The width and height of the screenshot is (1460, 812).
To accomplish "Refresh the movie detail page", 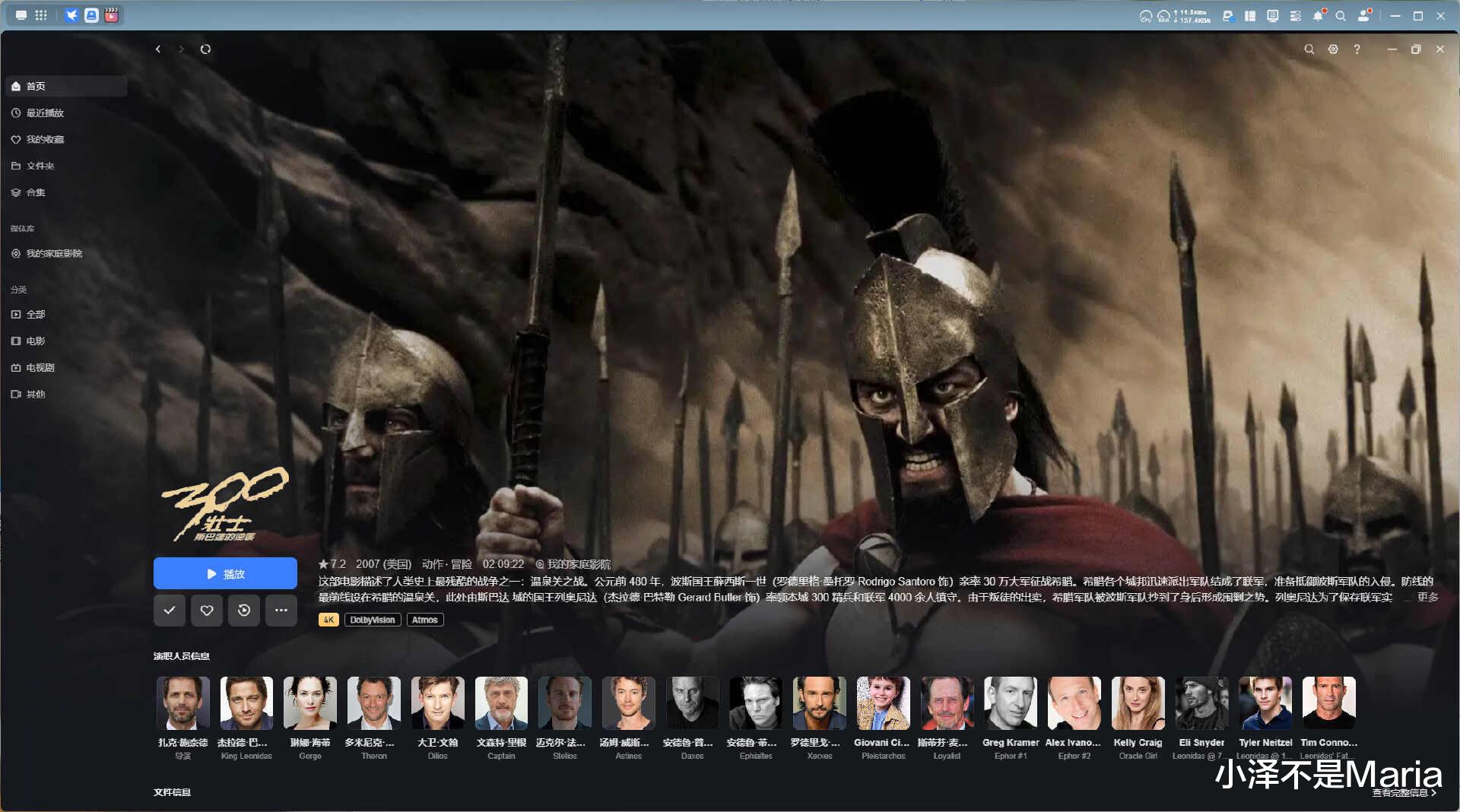I will point(205,49).
